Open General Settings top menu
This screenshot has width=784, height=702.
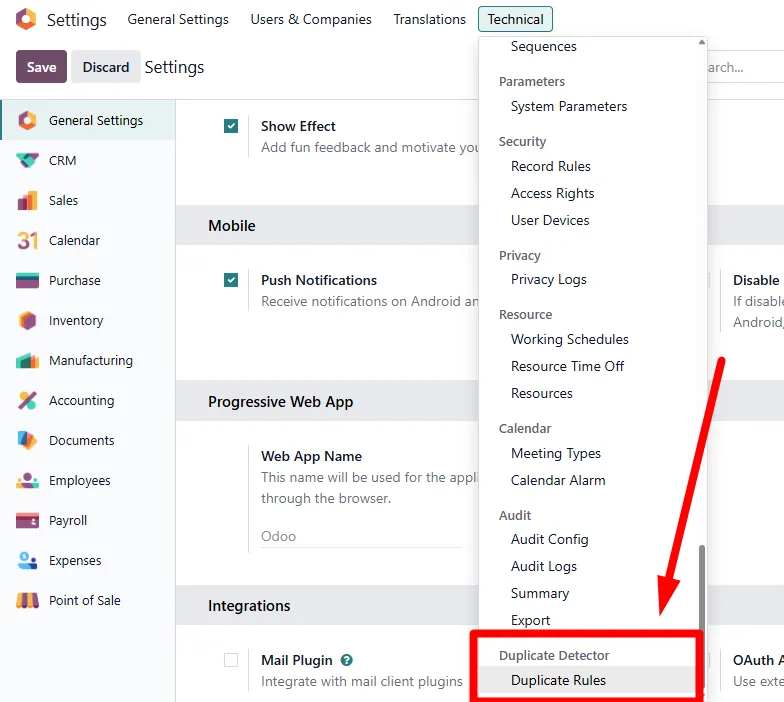point(178,19)
